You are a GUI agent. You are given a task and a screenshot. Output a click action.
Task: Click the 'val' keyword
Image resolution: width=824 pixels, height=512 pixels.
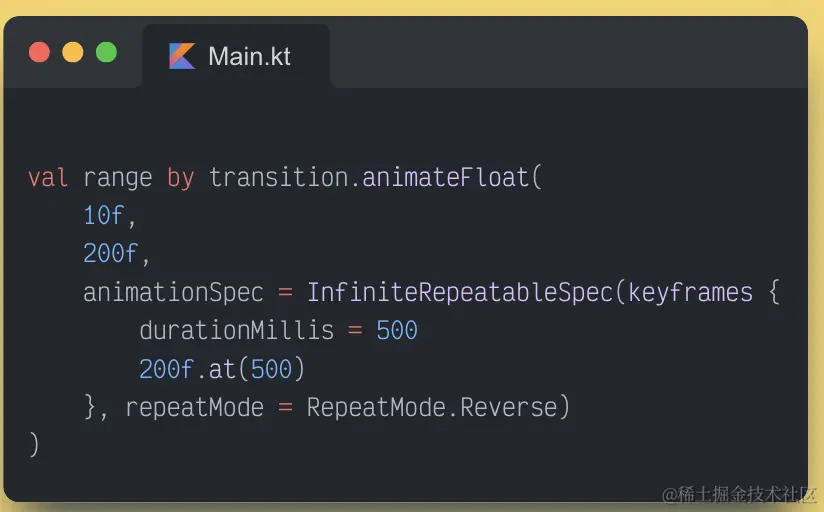[x=48, y=178]
